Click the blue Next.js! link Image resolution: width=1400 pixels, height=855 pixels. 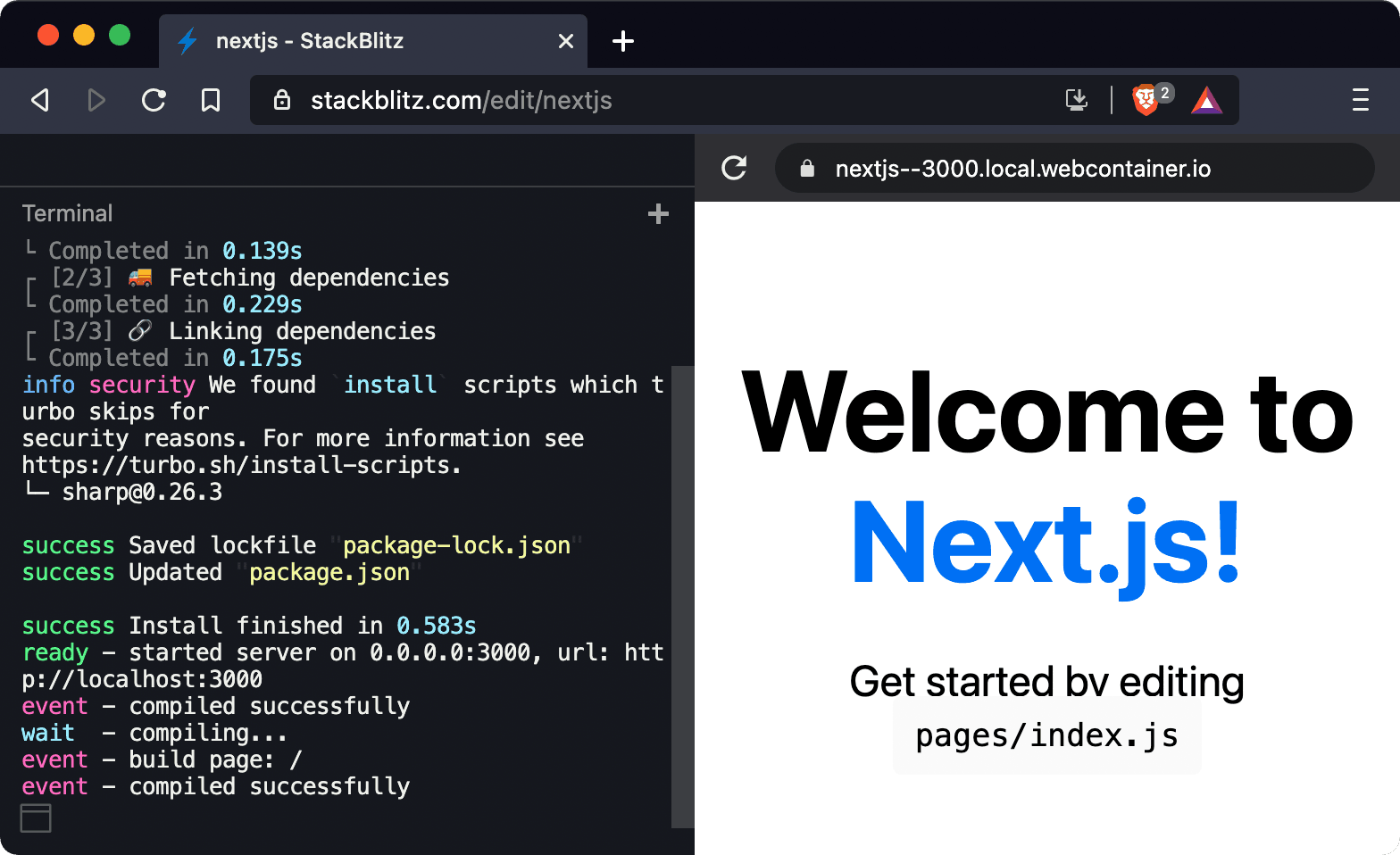[1046, 543]
